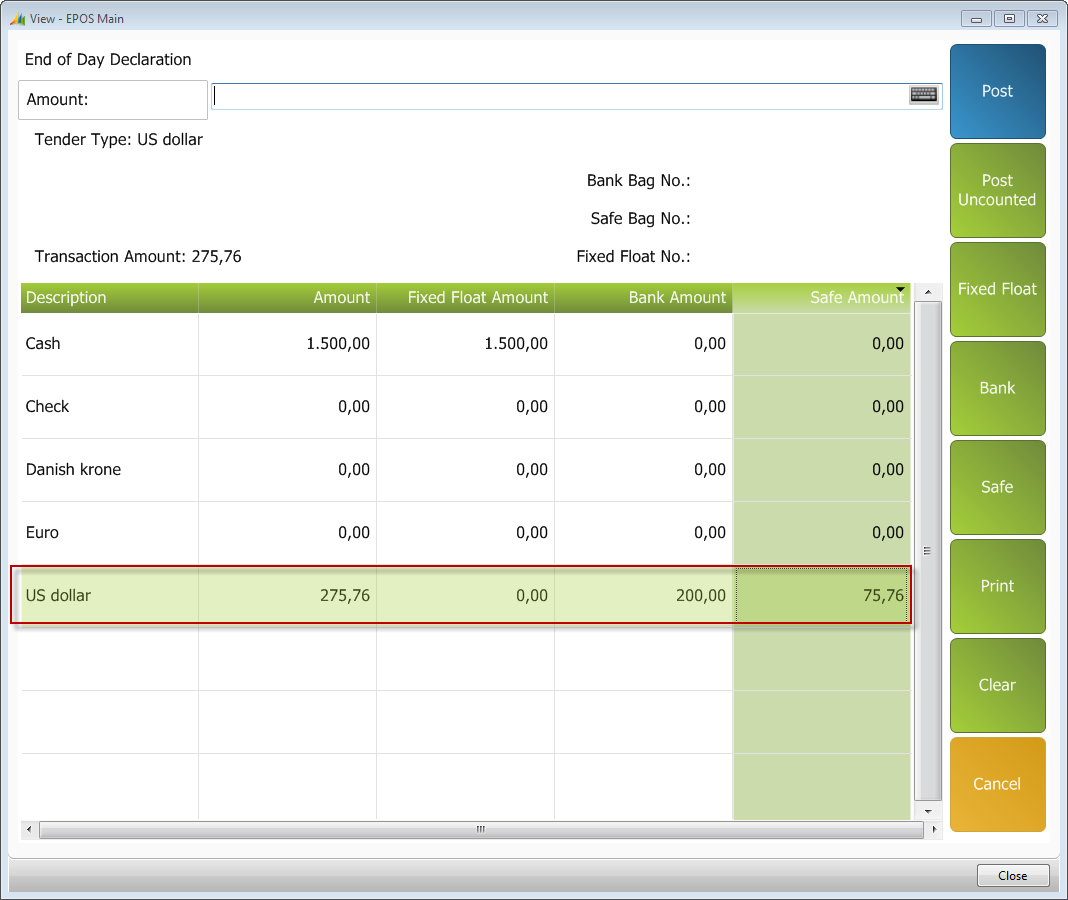
Task: Cancel the End of Day Declaration
Action: (x=997, y=784)
